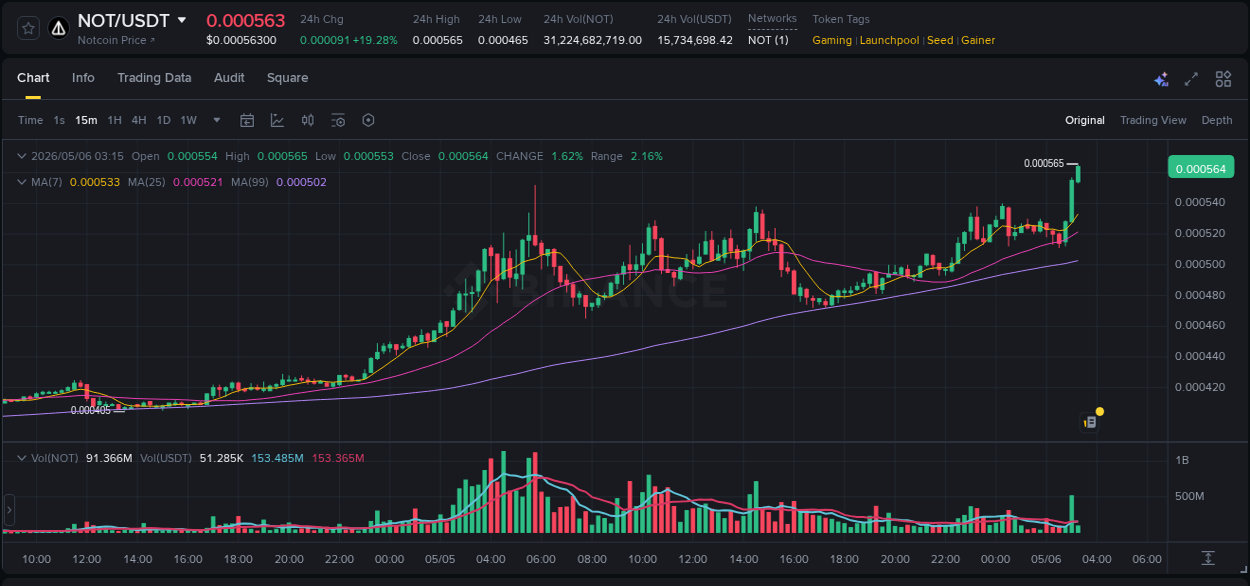Switch to Original chart view

[x=1085, y=120]
